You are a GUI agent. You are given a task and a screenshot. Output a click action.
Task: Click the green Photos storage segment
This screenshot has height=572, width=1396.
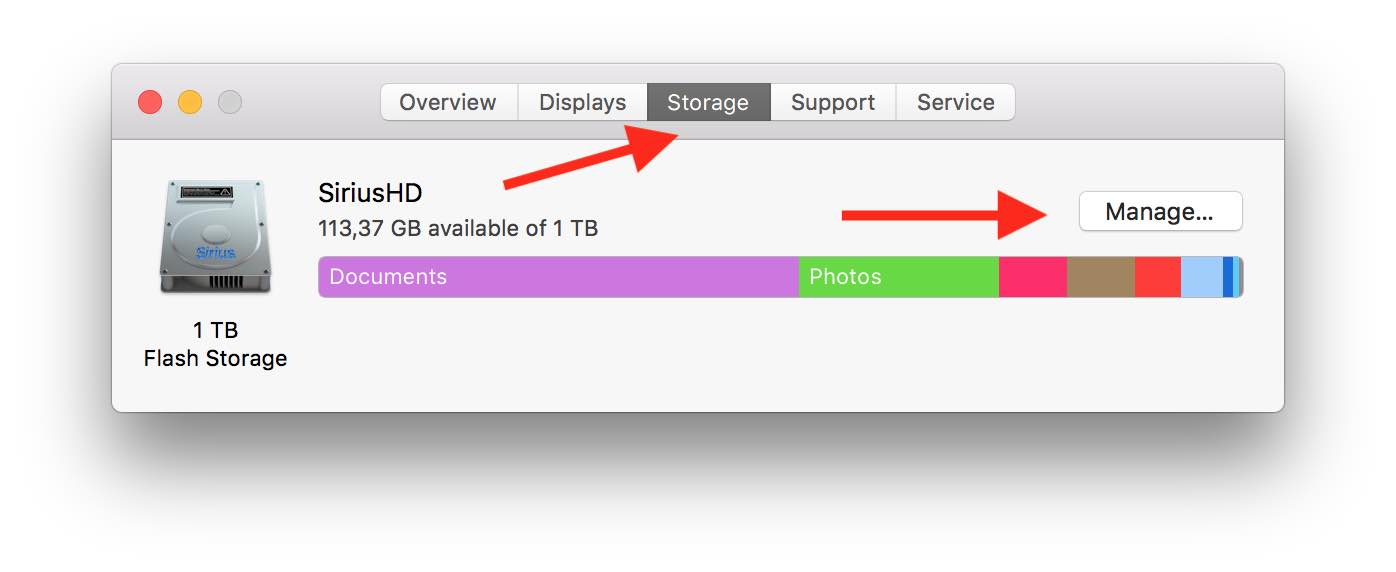point(898,277)
